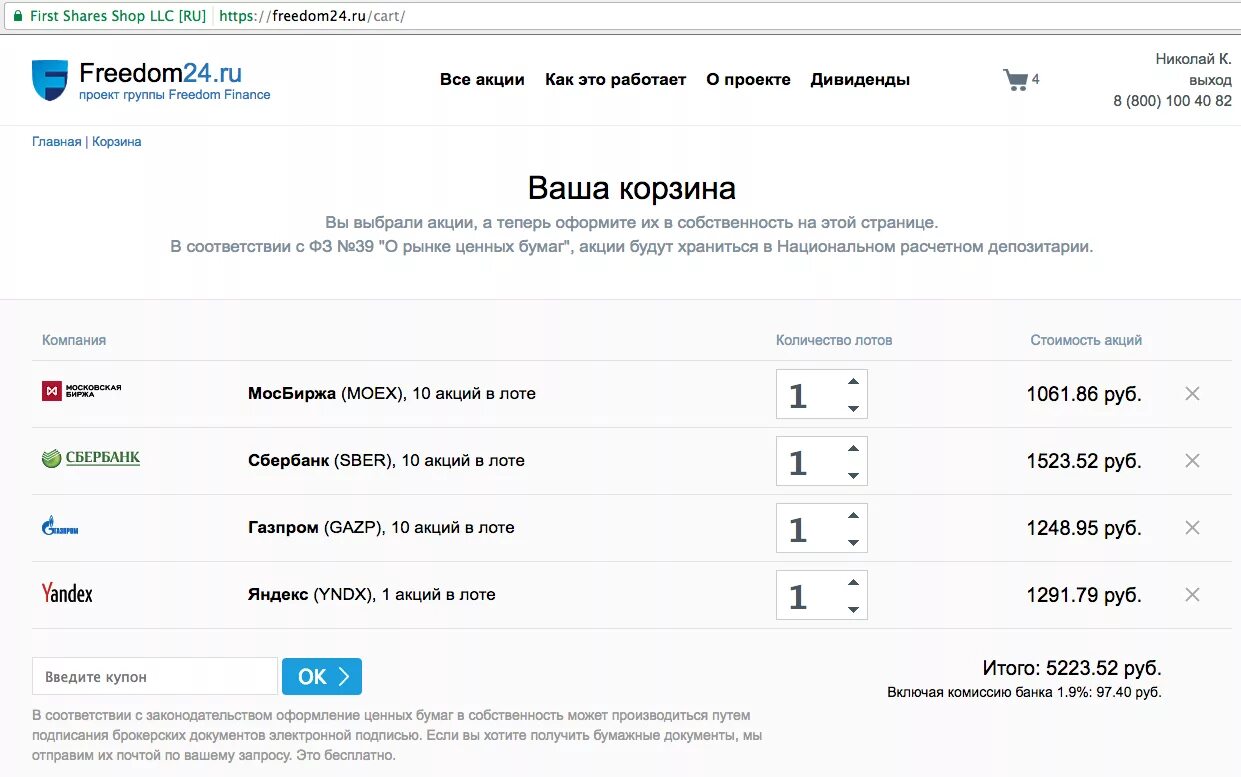Click the Компания column header
The height and width of the screenshot is (777, 1241).
[x=74, y=340]
